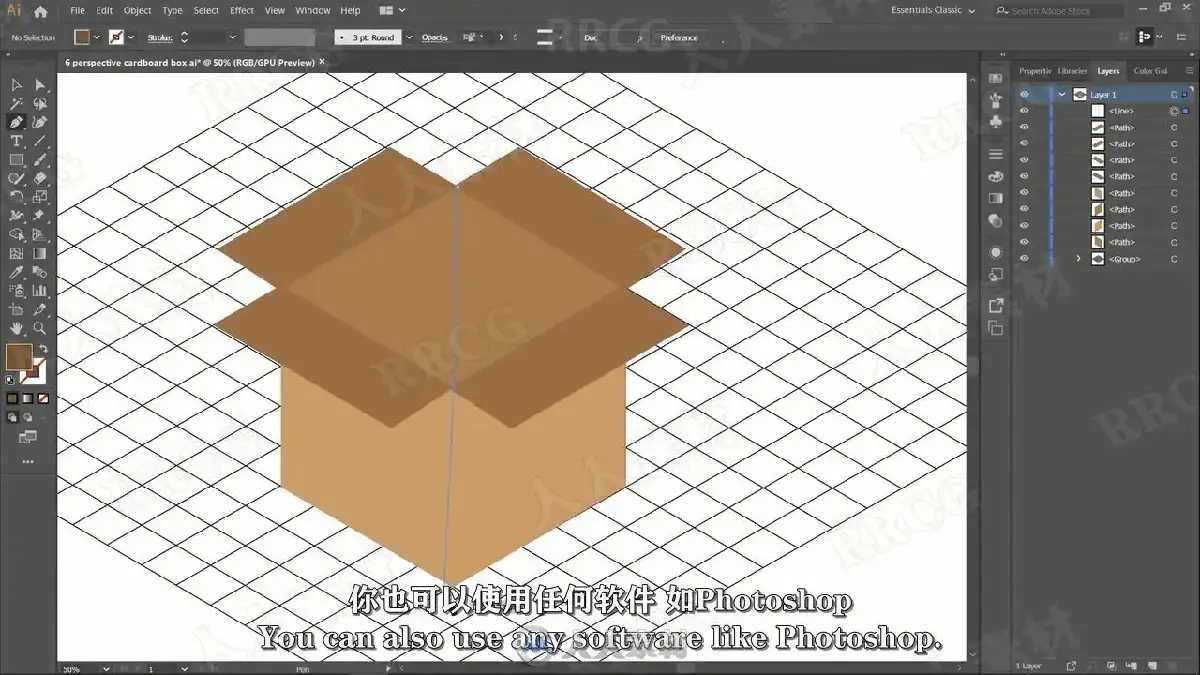Screen dimensions: 1200x675
Task: Select the Scale tool
Action: click(x=40, y=197)
